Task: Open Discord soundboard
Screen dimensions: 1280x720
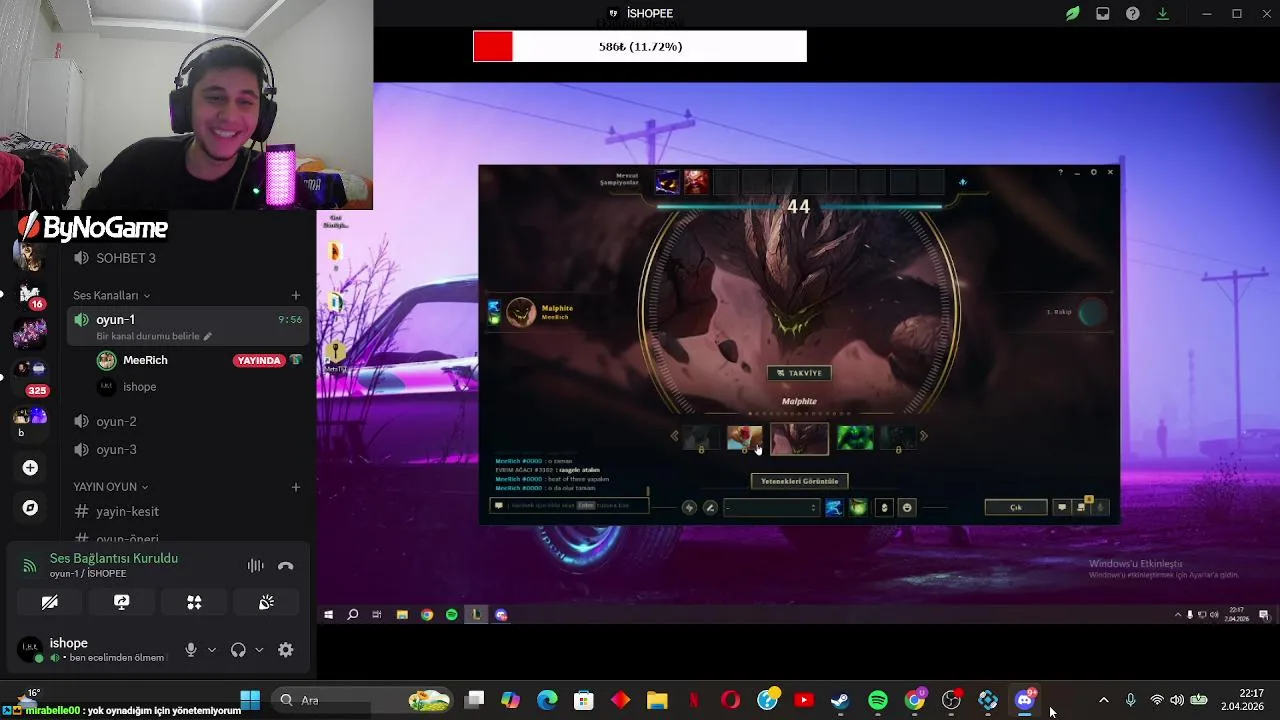Action: point(266,602)
